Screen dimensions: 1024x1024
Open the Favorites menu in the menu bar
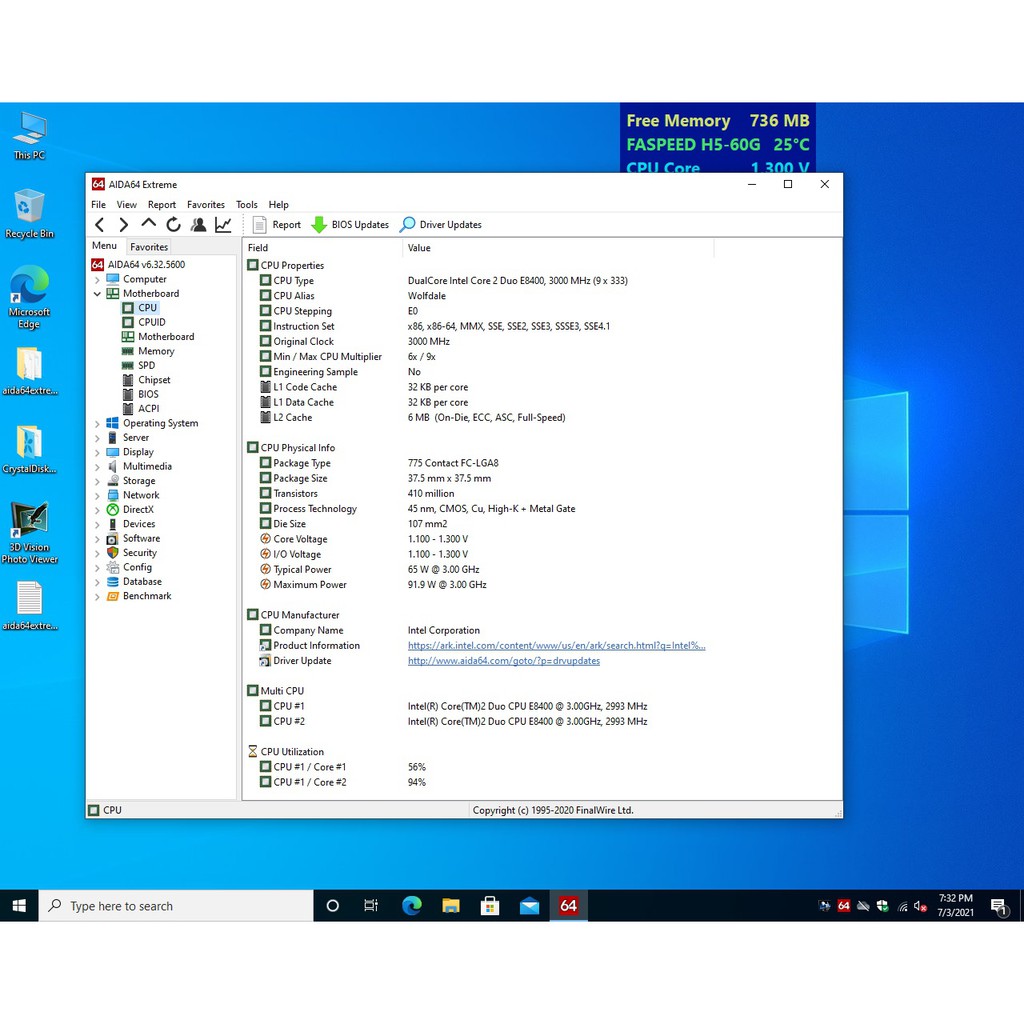click(206, 204)
